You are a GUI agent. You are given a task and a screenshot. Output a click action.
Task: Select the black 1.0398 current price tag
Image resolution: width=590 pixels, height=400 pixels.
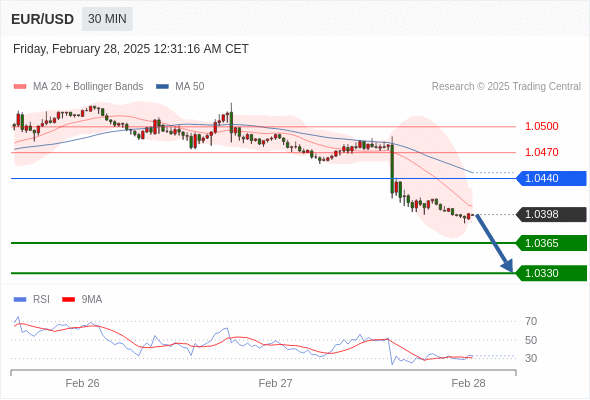click(551, 214)
